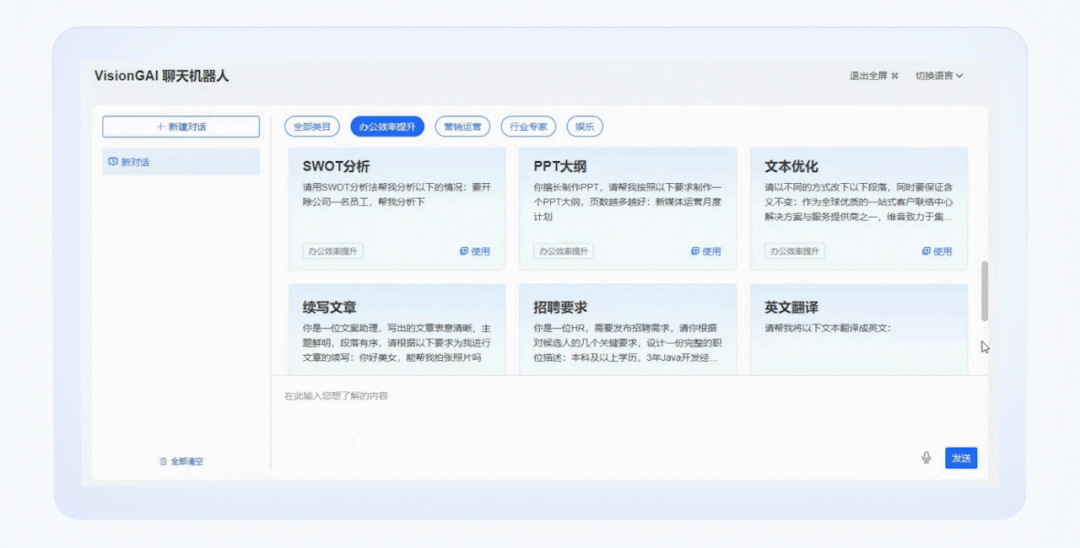1080x548 pixels.
Task: Use the PPT大纲 prompt via 使用
Action: [706, 251]
